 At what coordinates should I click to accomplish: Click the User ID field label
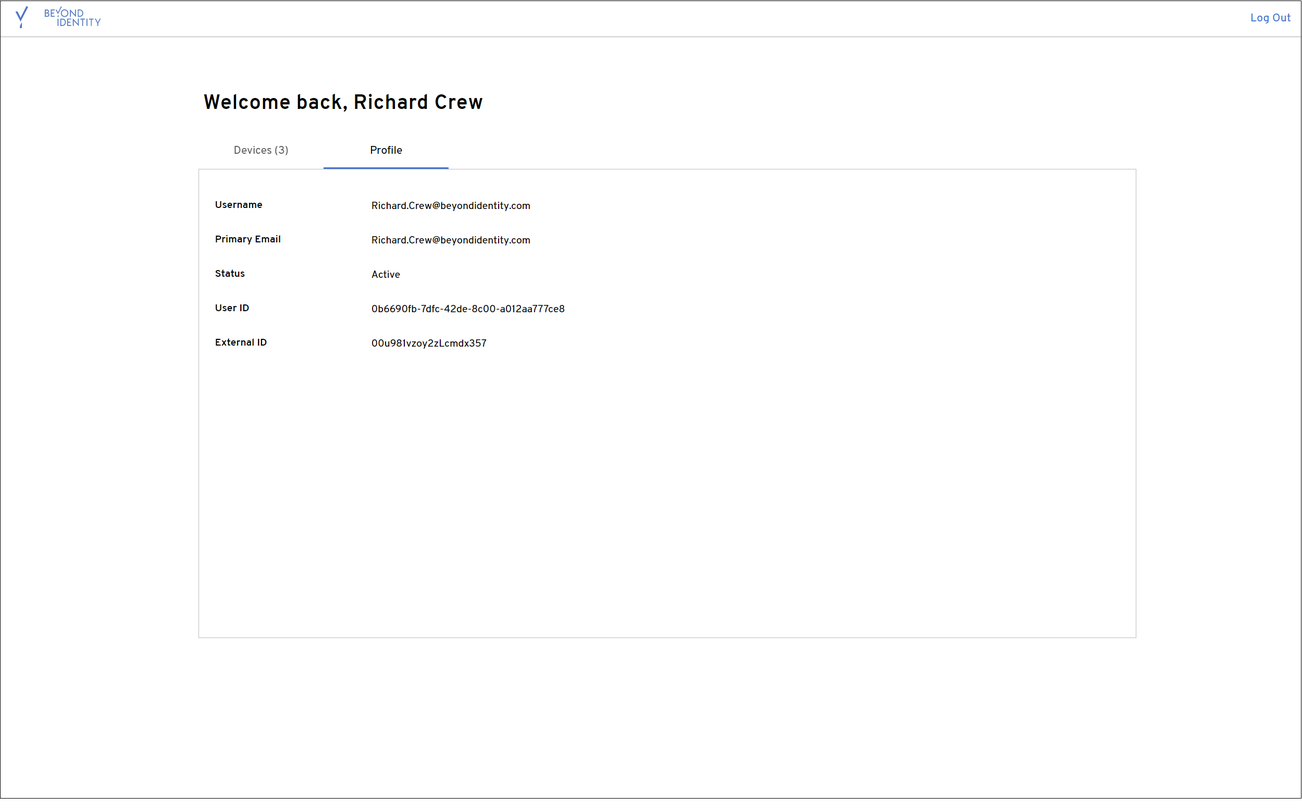[232, 308]
